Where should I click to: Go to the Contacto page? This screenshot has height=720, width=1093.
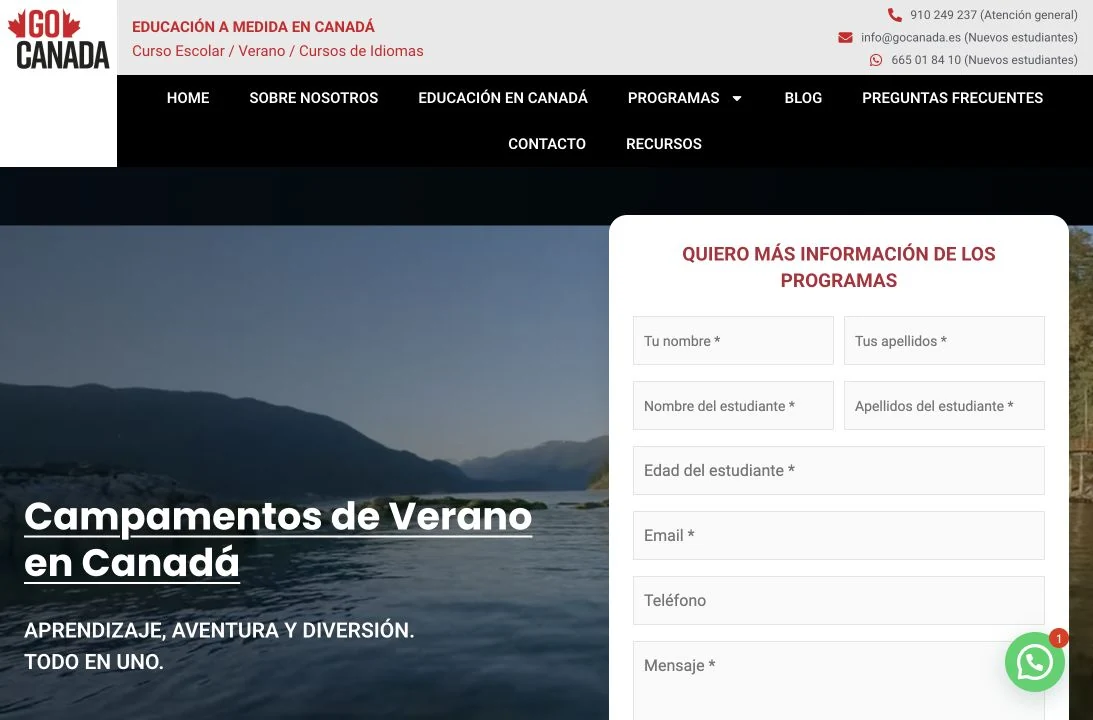(x=546, y=144)
